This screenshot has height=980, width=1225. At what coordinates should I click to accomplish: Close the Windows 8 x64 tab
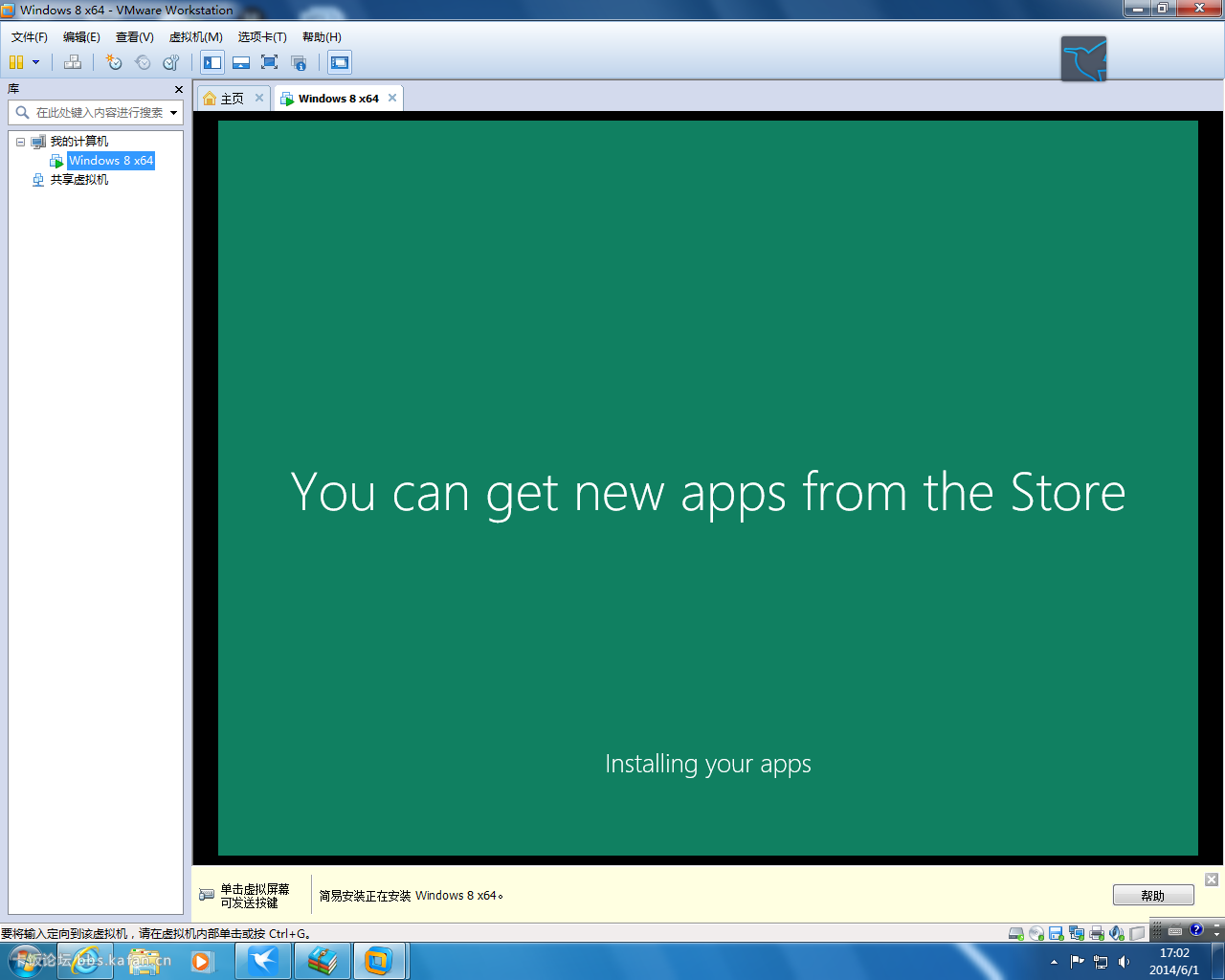392,98
